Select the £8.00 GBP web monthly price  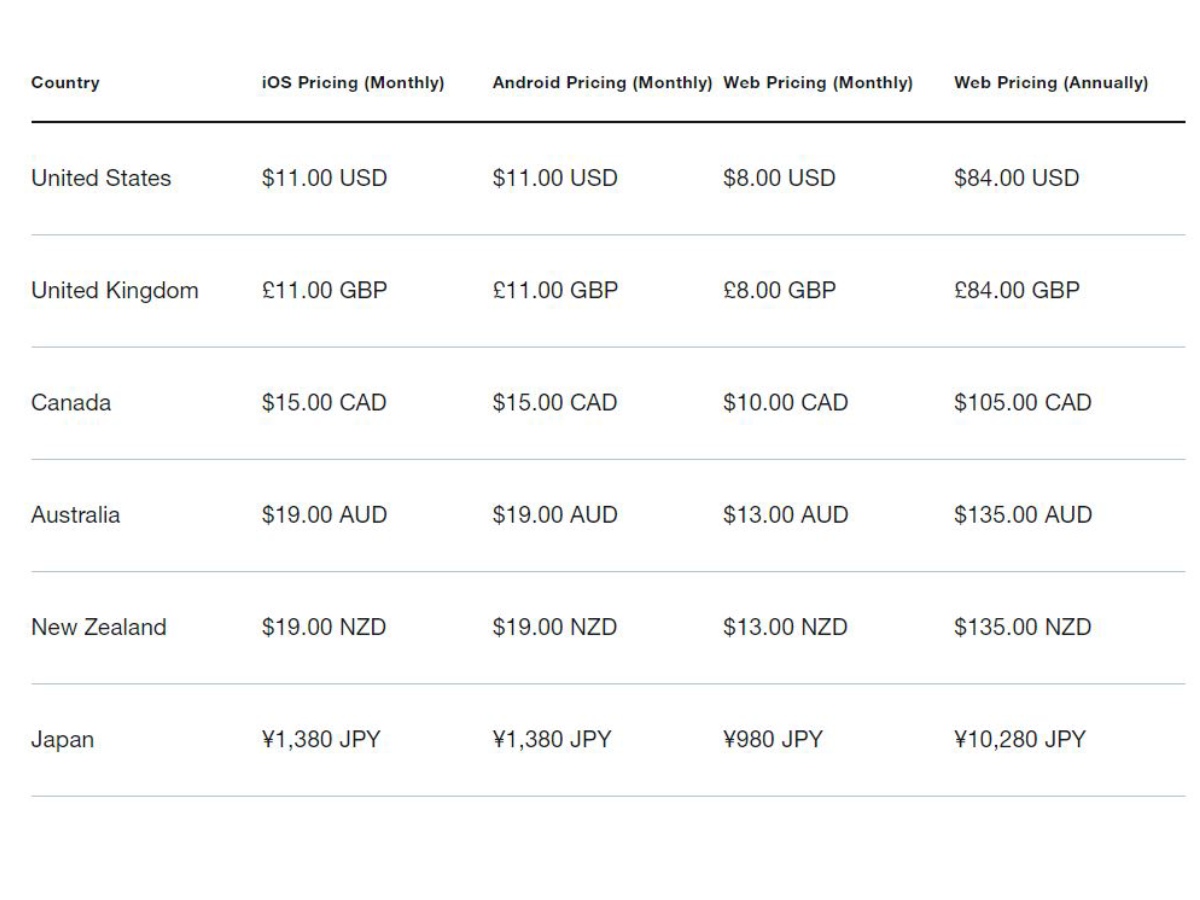(x=780, y=291)
